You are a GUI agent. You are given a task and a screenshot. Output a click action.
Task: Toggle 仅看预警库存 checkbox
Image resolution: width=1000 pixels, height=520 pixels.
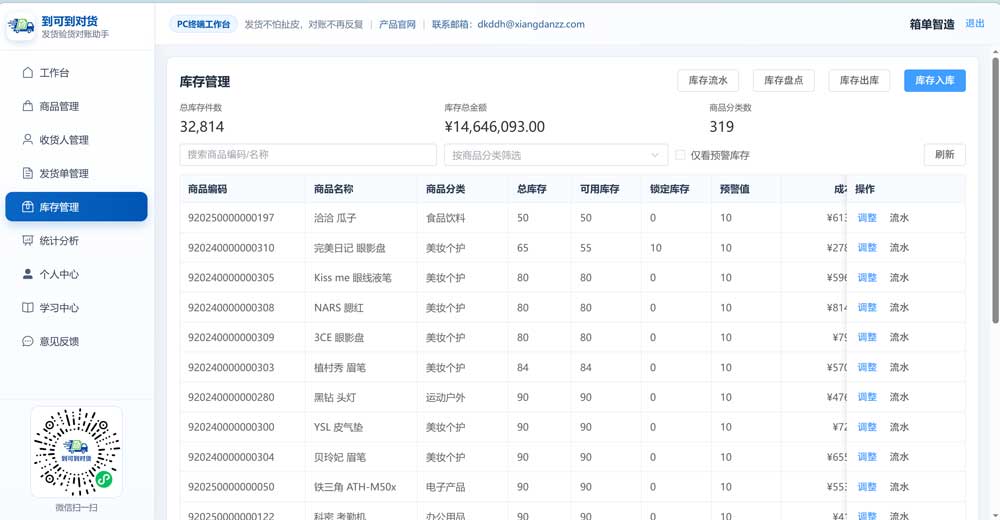[x=680, y=155]
